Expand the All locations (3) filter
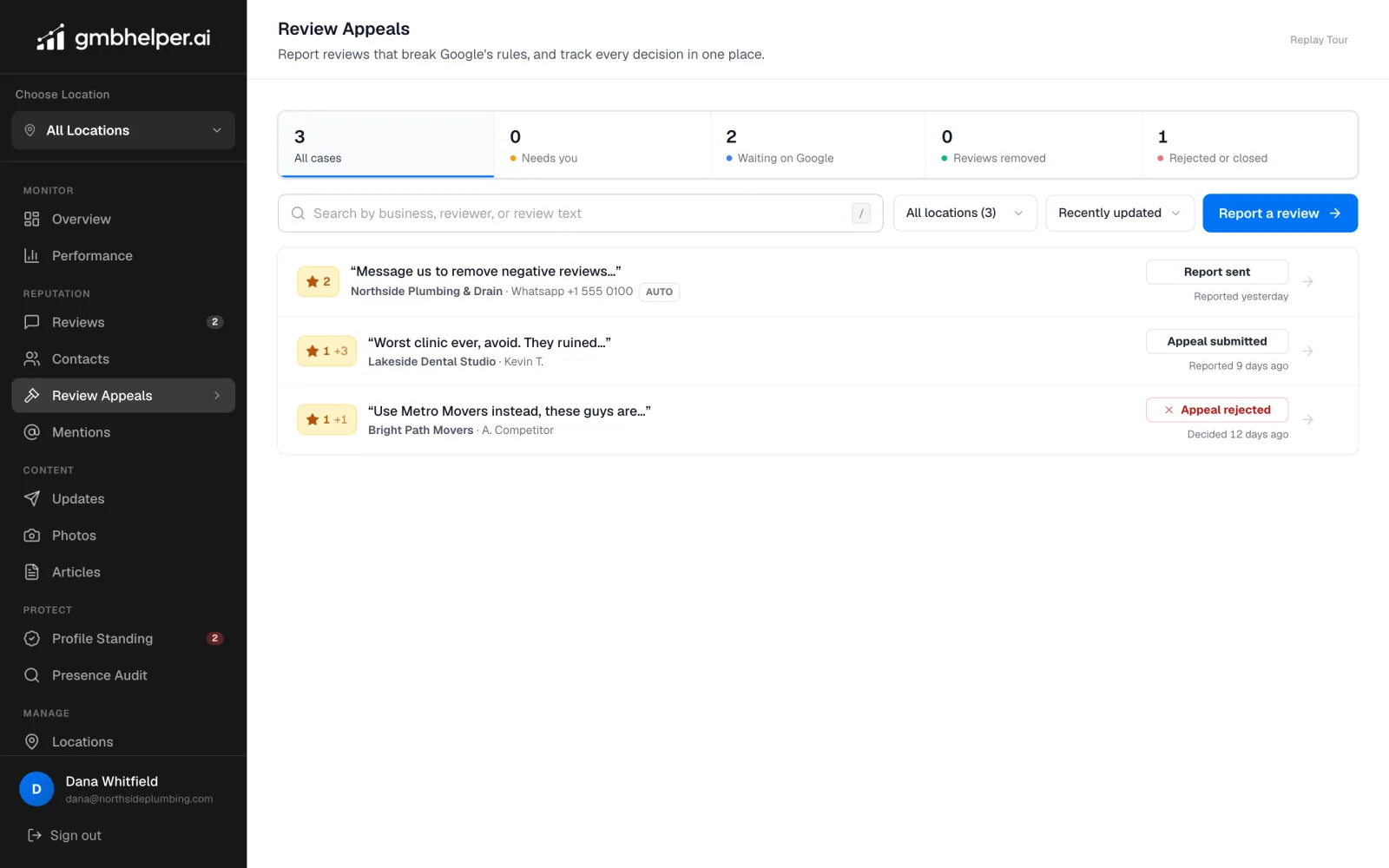 964,213
